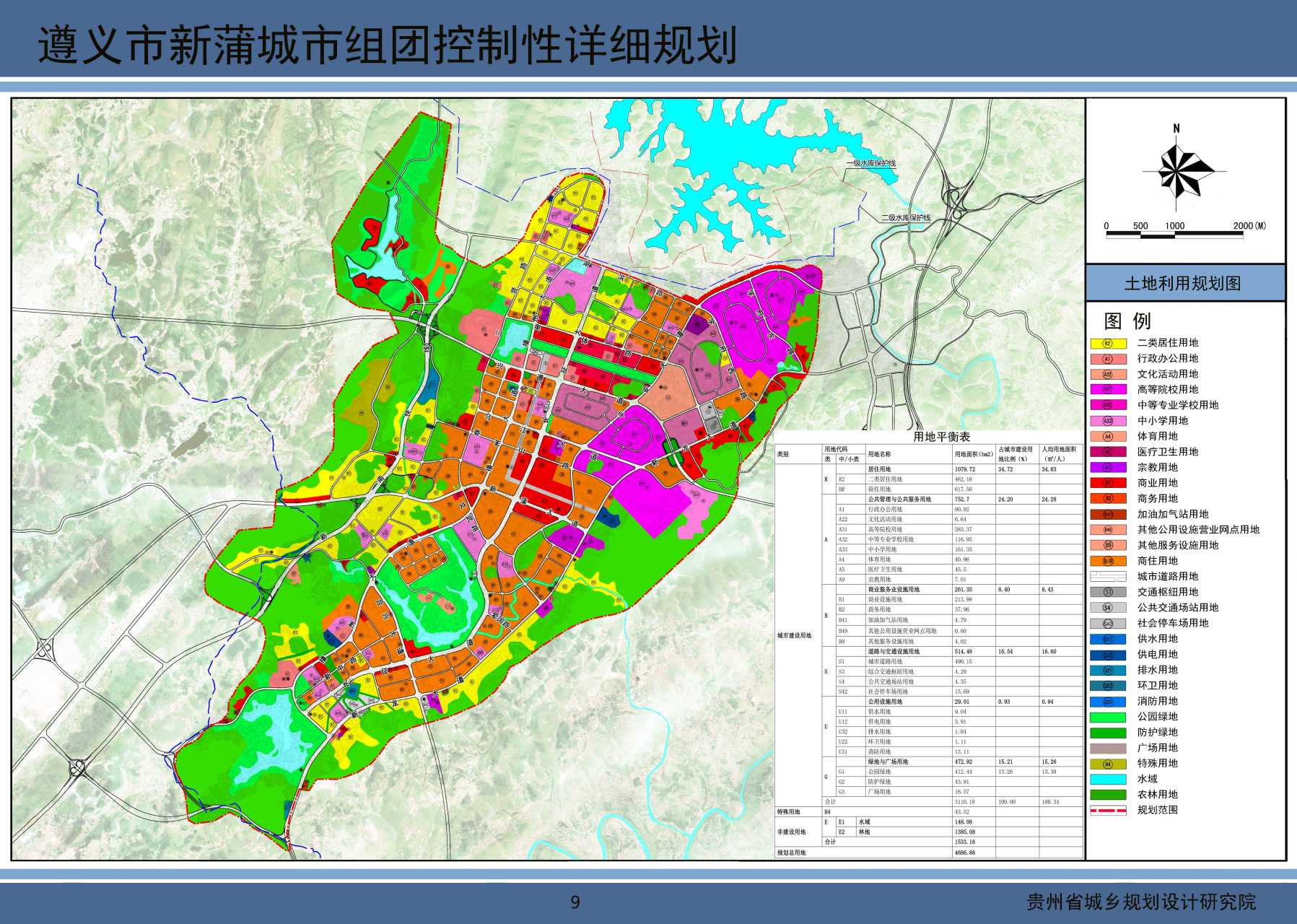Click the 公园绿地 bright green swatch
This screenshot has height=924, width=1297.
1108,717
